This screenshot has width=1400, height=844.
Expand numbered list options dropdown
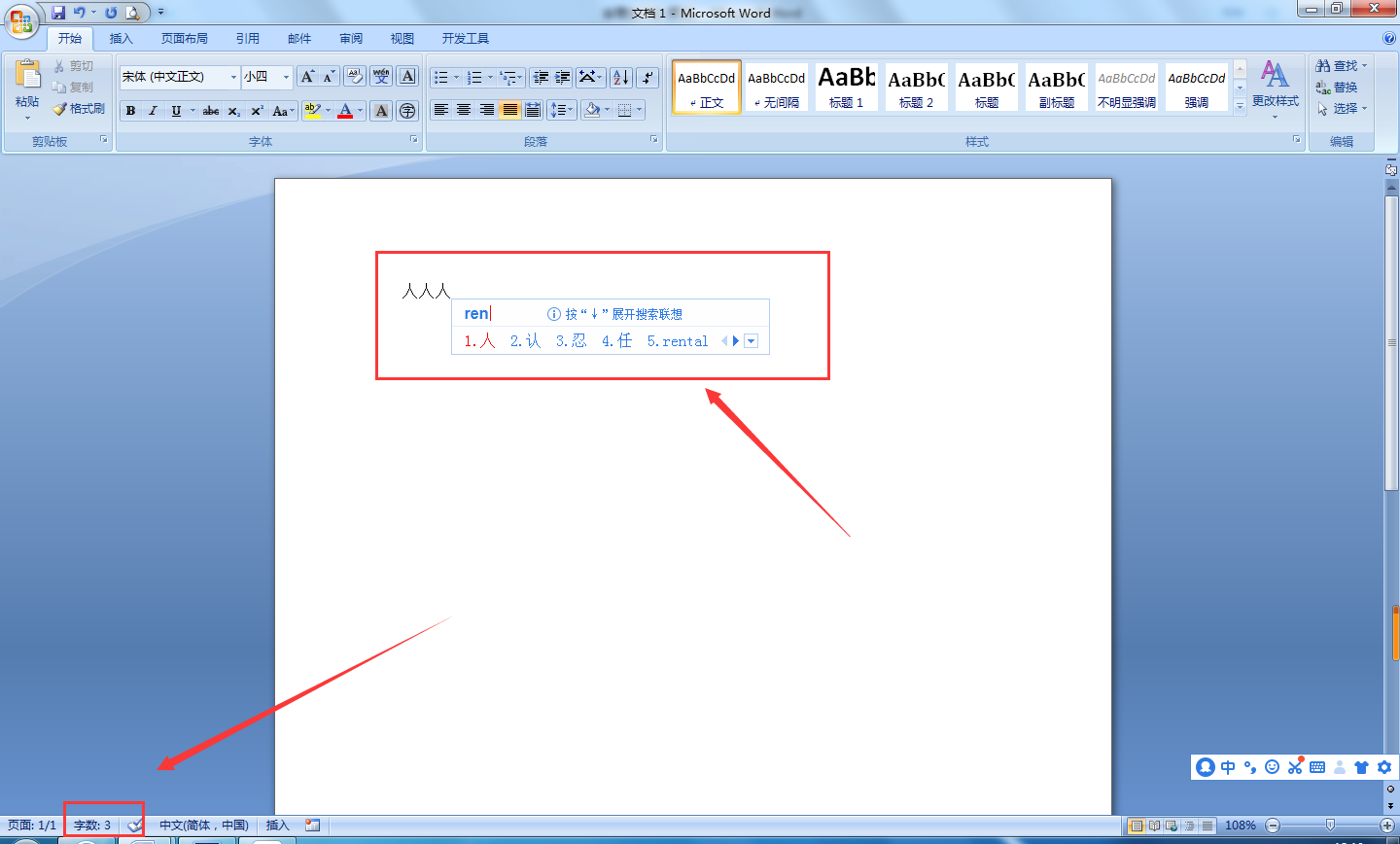point(490,78)
